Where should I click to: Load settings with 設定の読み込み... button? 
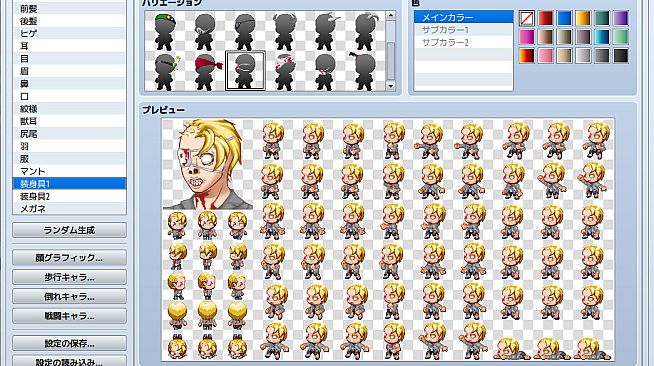(69, 362)
